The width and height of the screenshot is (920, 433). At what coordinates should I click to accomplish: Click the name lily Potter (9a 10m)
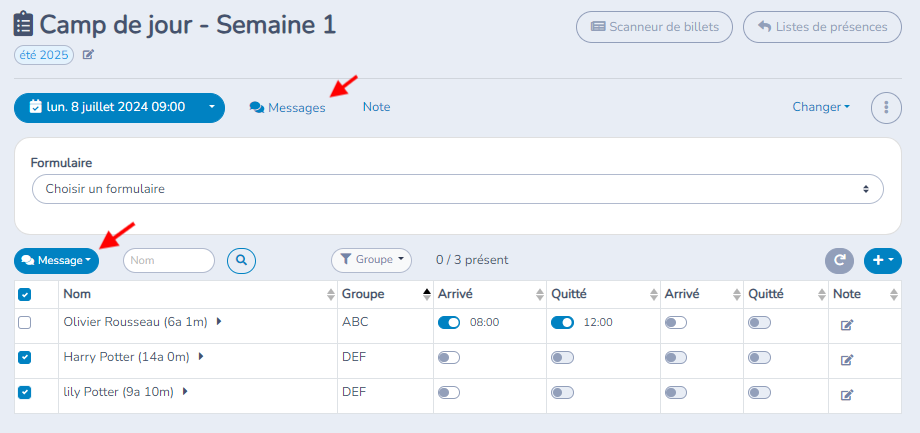(x=118, y=392)
